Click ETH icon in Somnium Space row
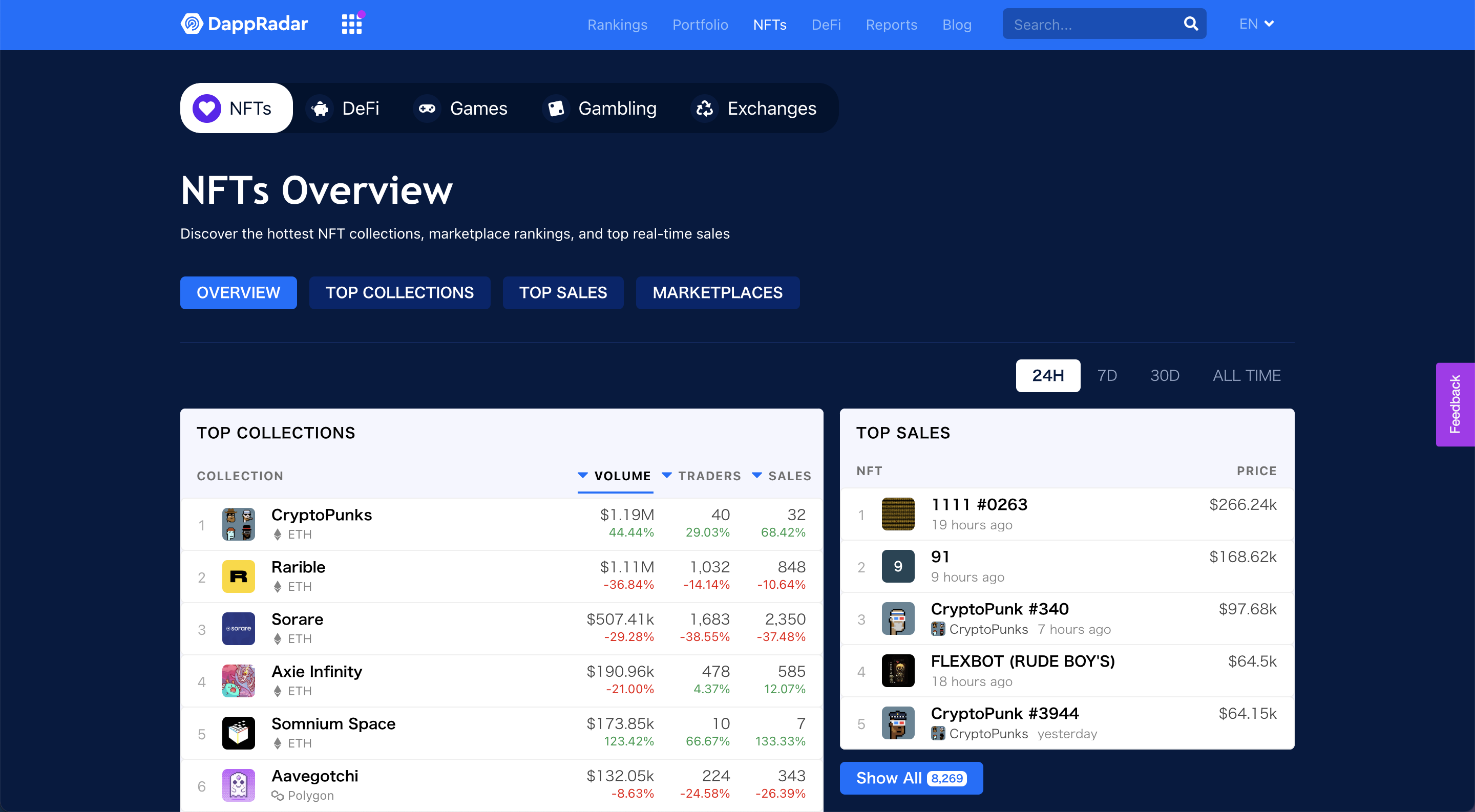 click(x=277, y=743)
